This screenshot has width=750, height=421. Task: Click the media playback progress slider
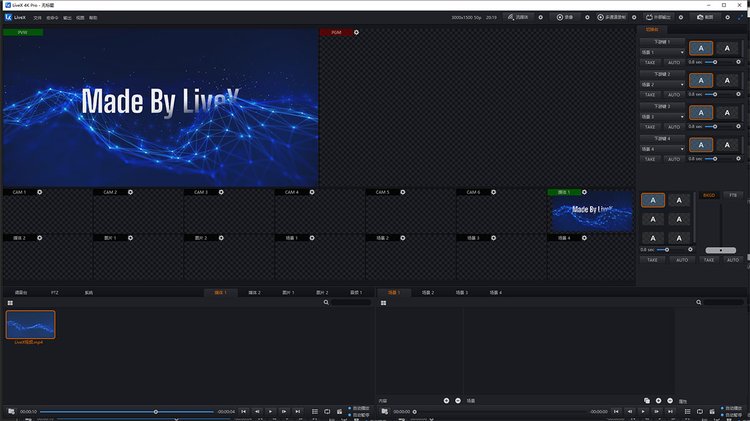(x=127, y=411)
